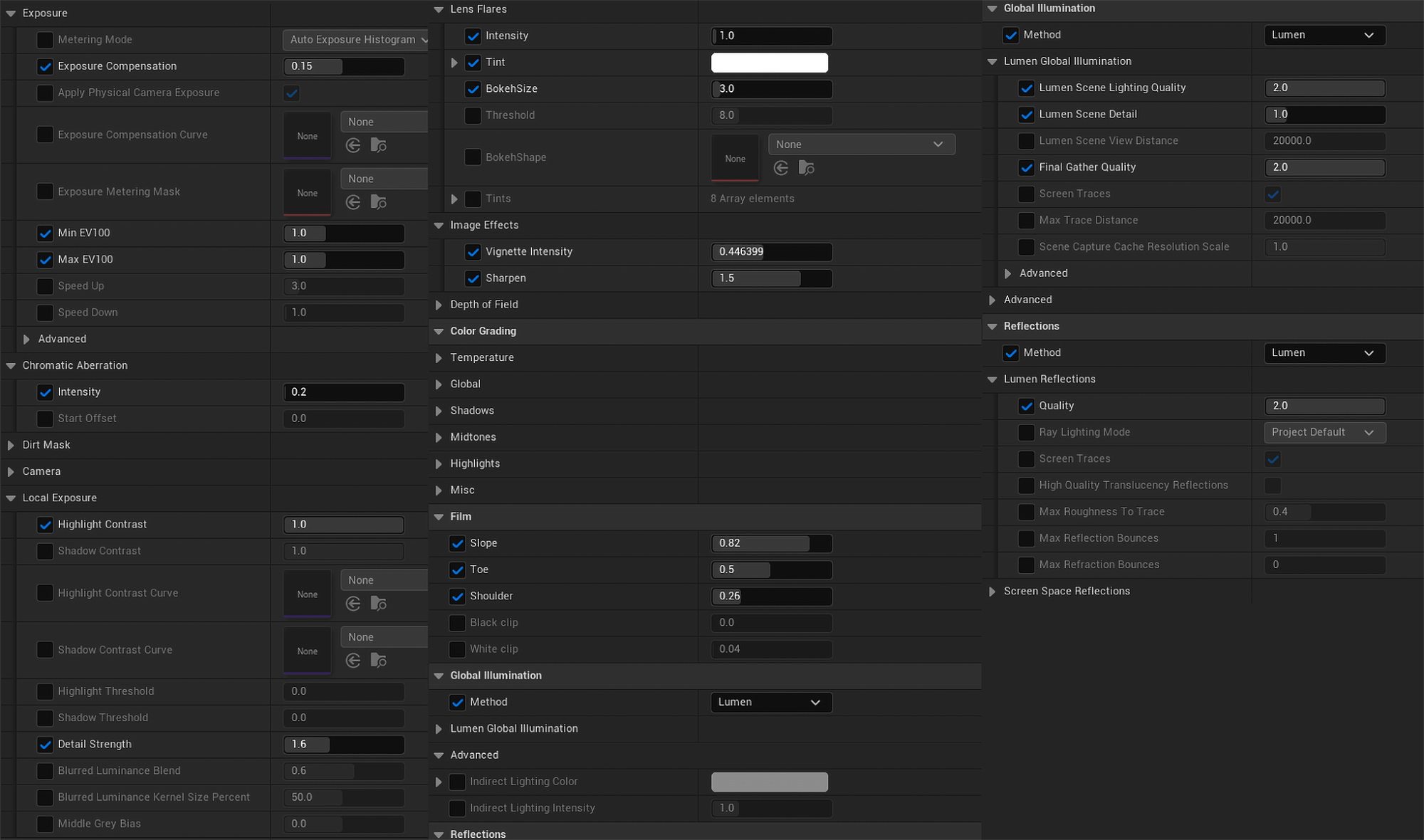Screen dimensions: 1424x840
Task: Click the Lens Flares Tint white swatch
Action: pyautogui.click(x=769, y=63)
